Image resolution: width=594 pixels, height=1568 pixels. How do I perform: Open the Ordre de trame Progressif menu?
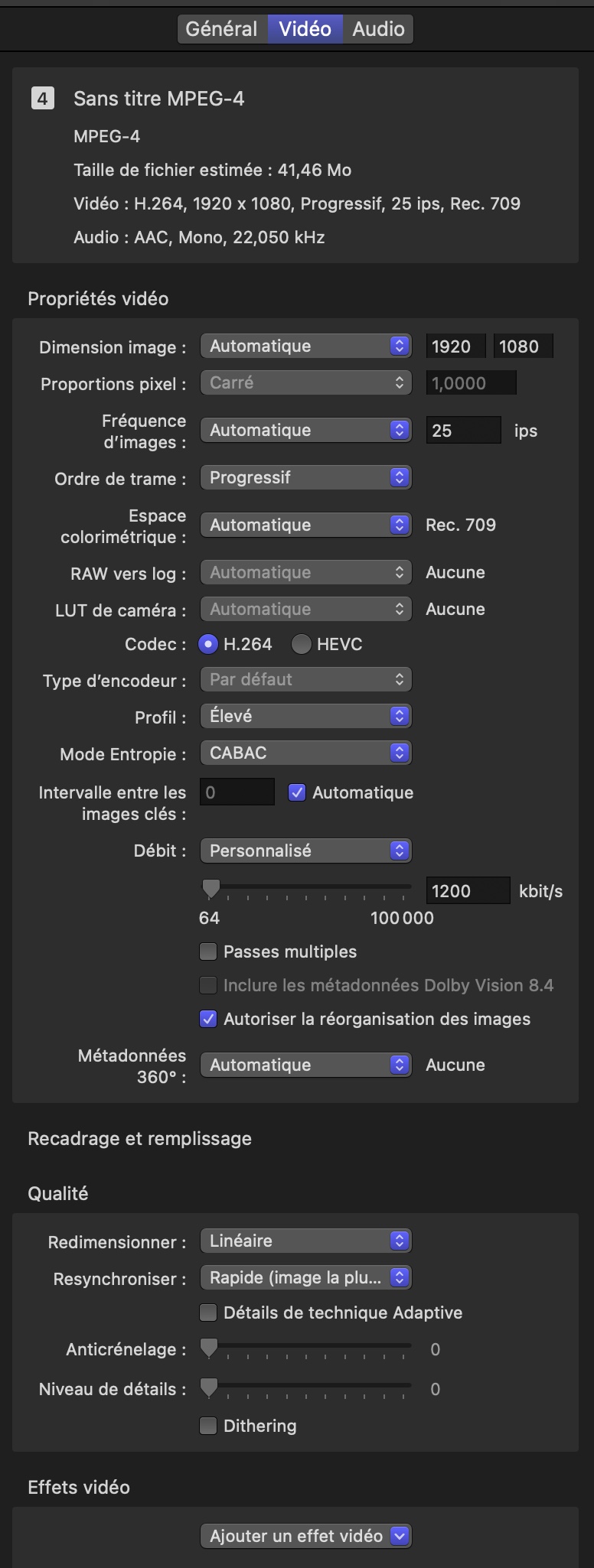point(305,477)
